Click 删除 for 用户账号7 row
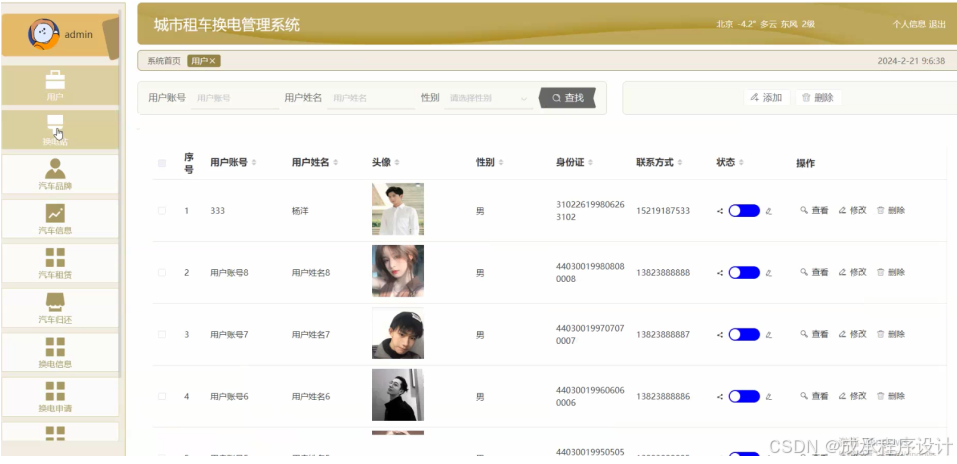Screen dimensions: 957x464 [891, 335]
